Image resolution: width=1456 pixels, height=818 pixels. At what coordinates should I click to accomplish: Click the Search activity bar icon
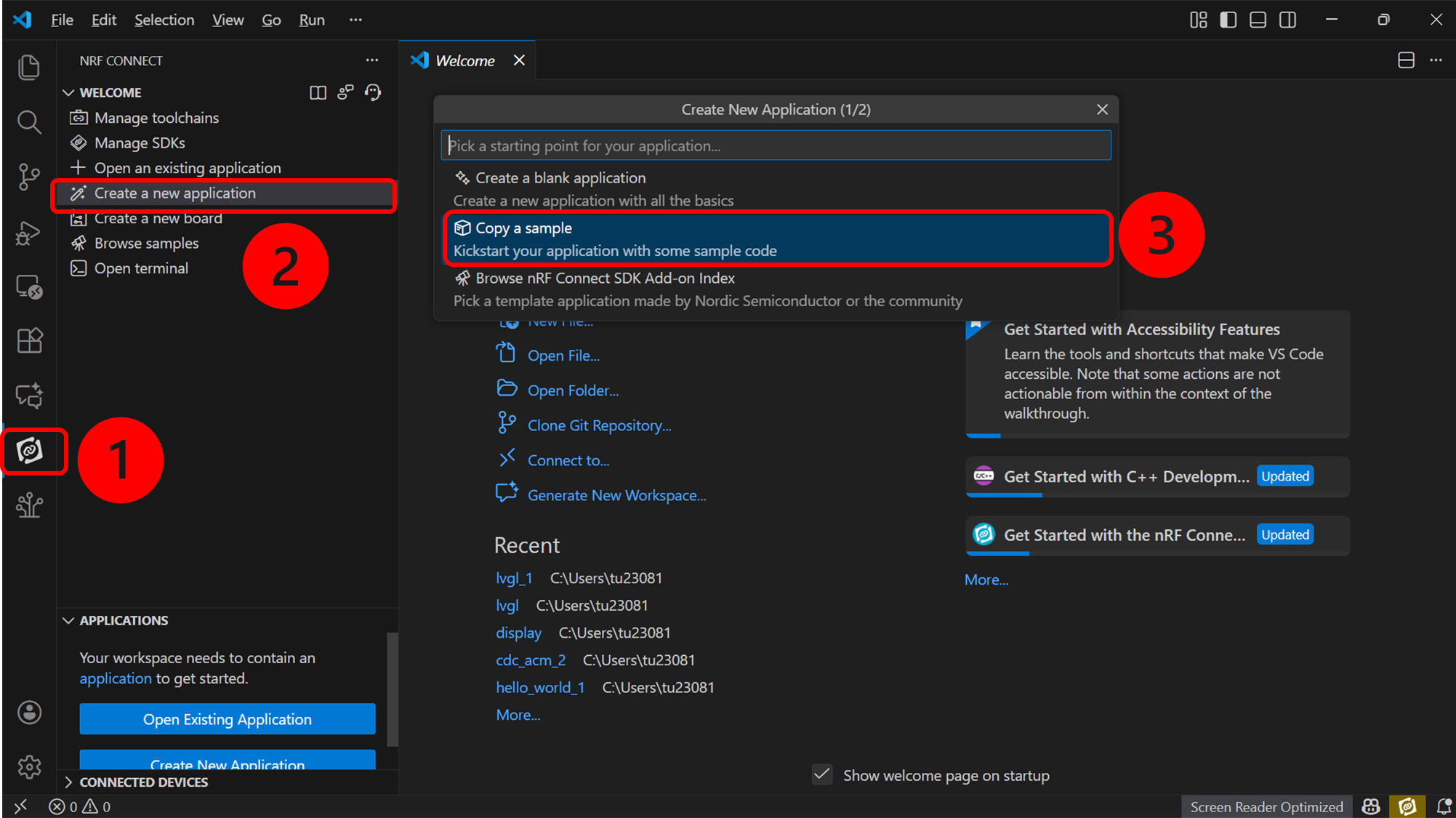pos(29,121)
